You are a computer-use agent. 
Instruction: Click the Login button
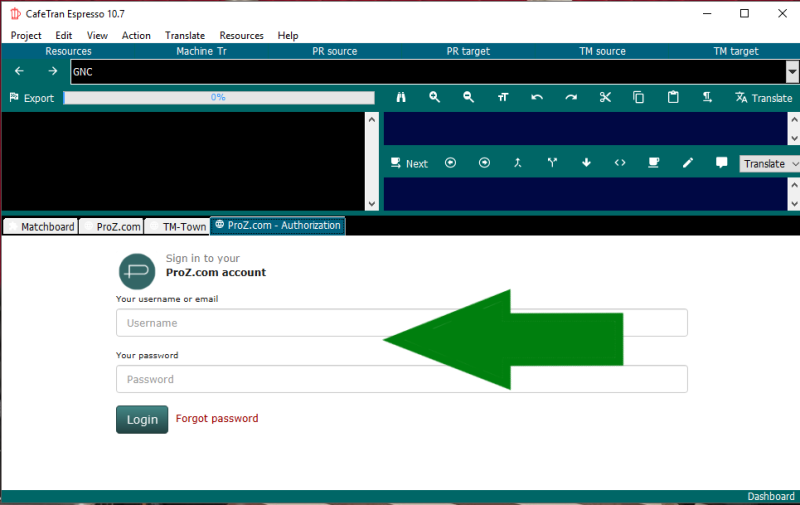(x=142, y=419)
